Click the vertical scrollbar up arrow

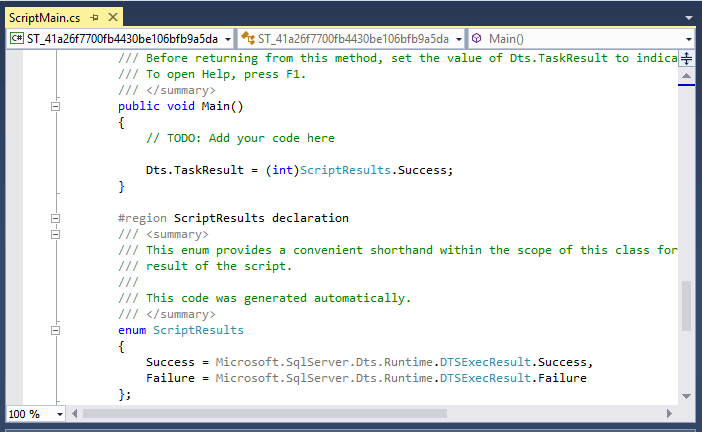tap(686, 76)
